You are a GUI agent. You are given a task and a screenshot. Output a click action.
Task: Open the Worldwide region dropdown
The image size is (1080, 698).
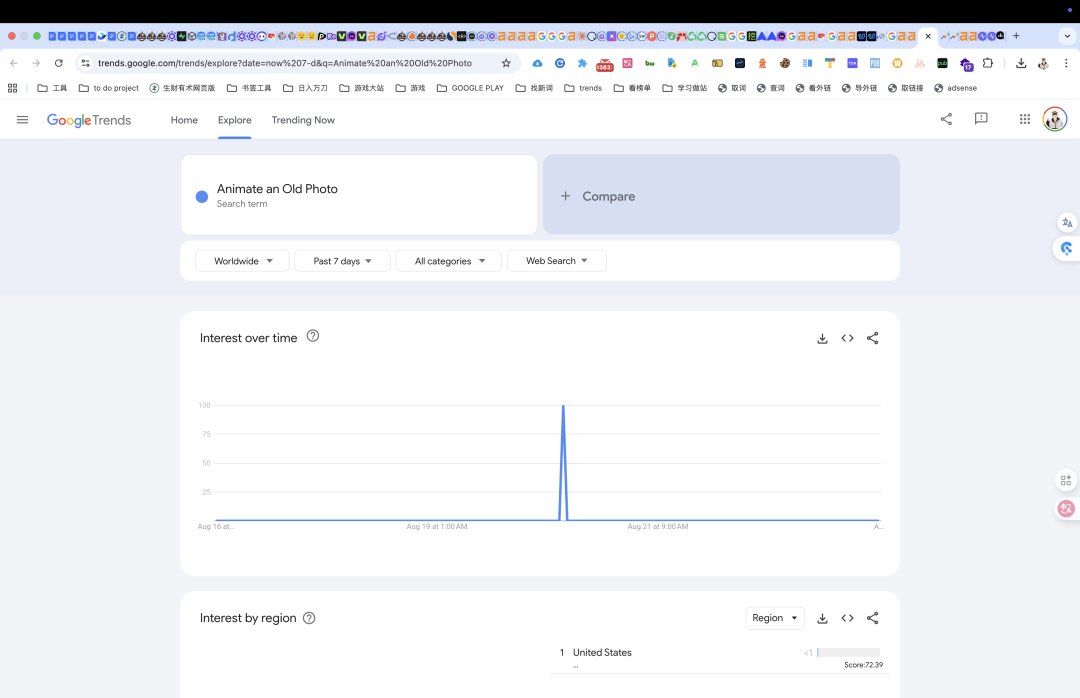pos(242,260)
